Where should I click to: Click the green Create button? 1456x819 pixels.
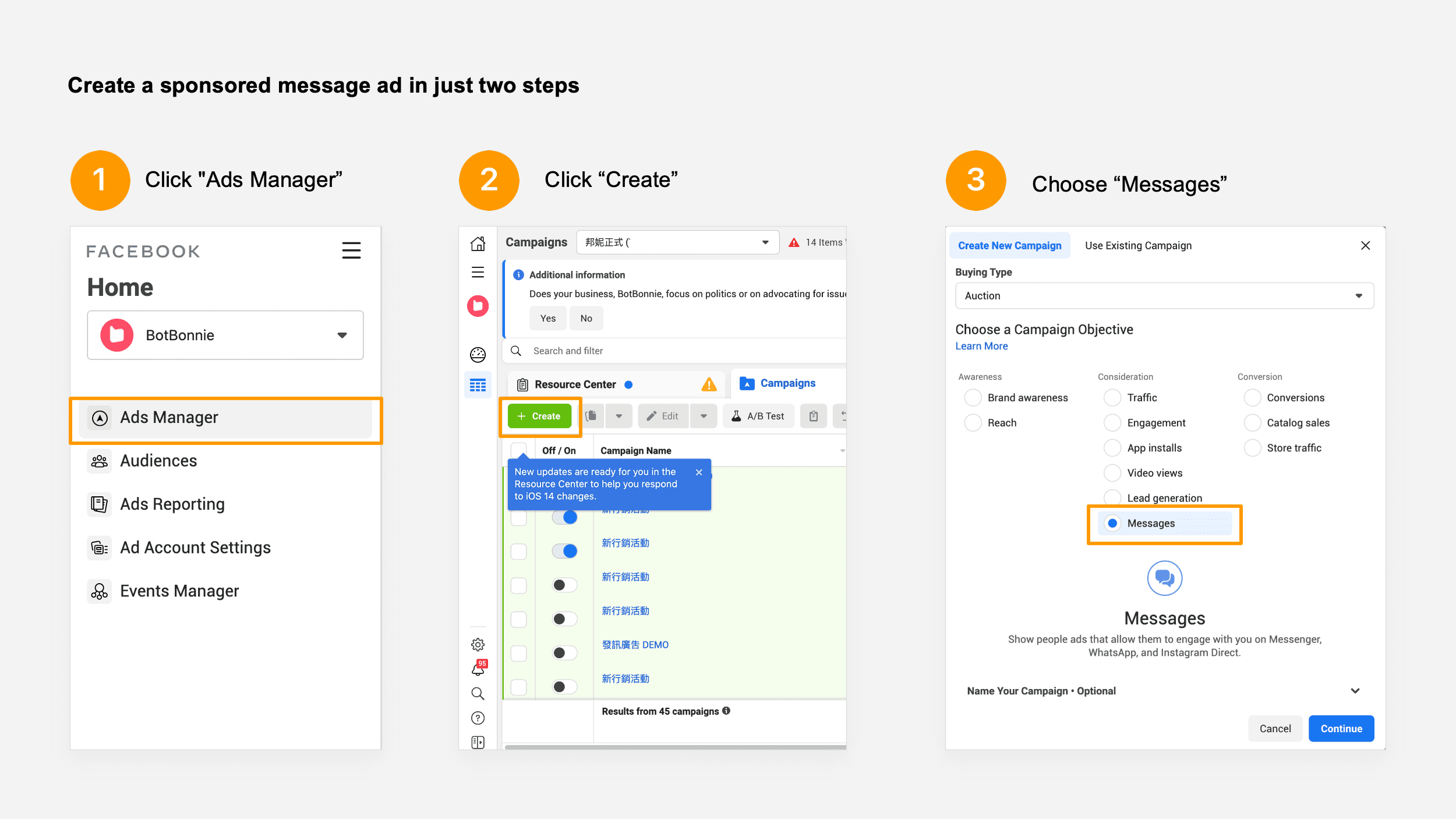click(x=539, y=416)
